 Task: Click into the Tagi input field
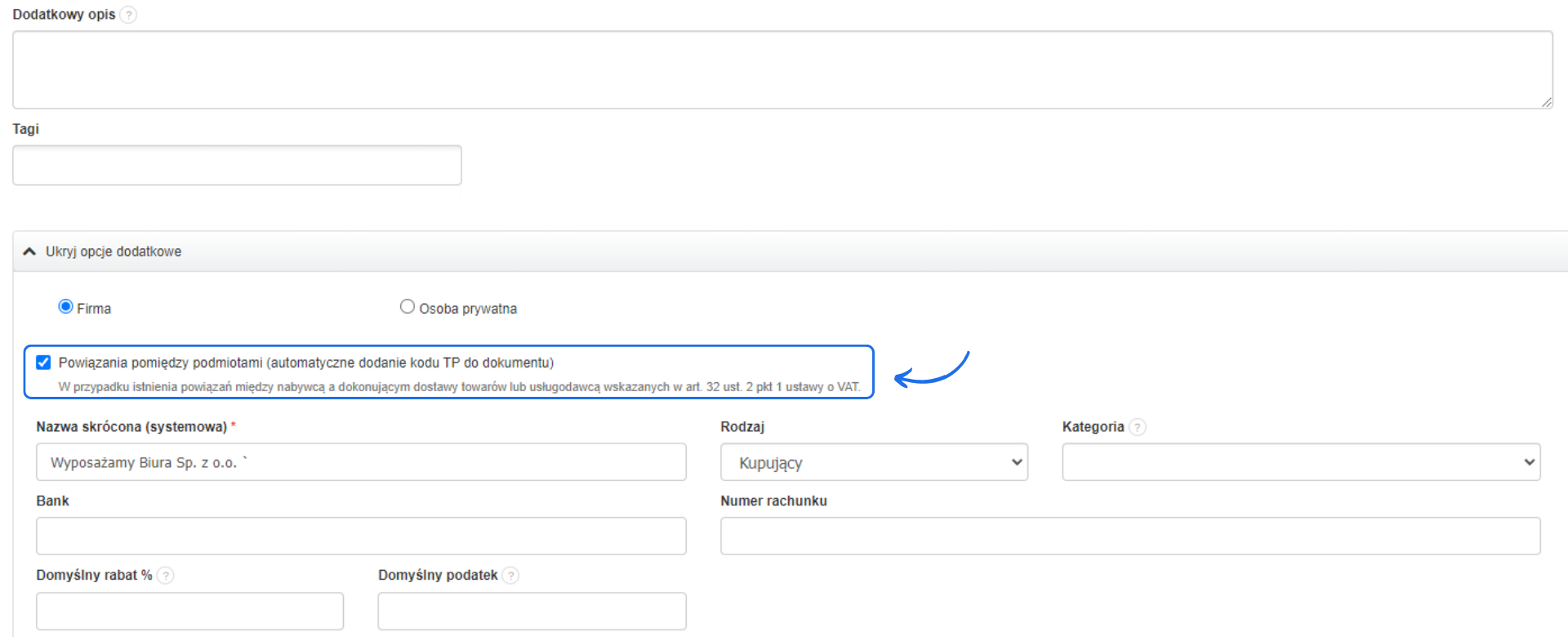pyautogui.click(x=237, y=165)
